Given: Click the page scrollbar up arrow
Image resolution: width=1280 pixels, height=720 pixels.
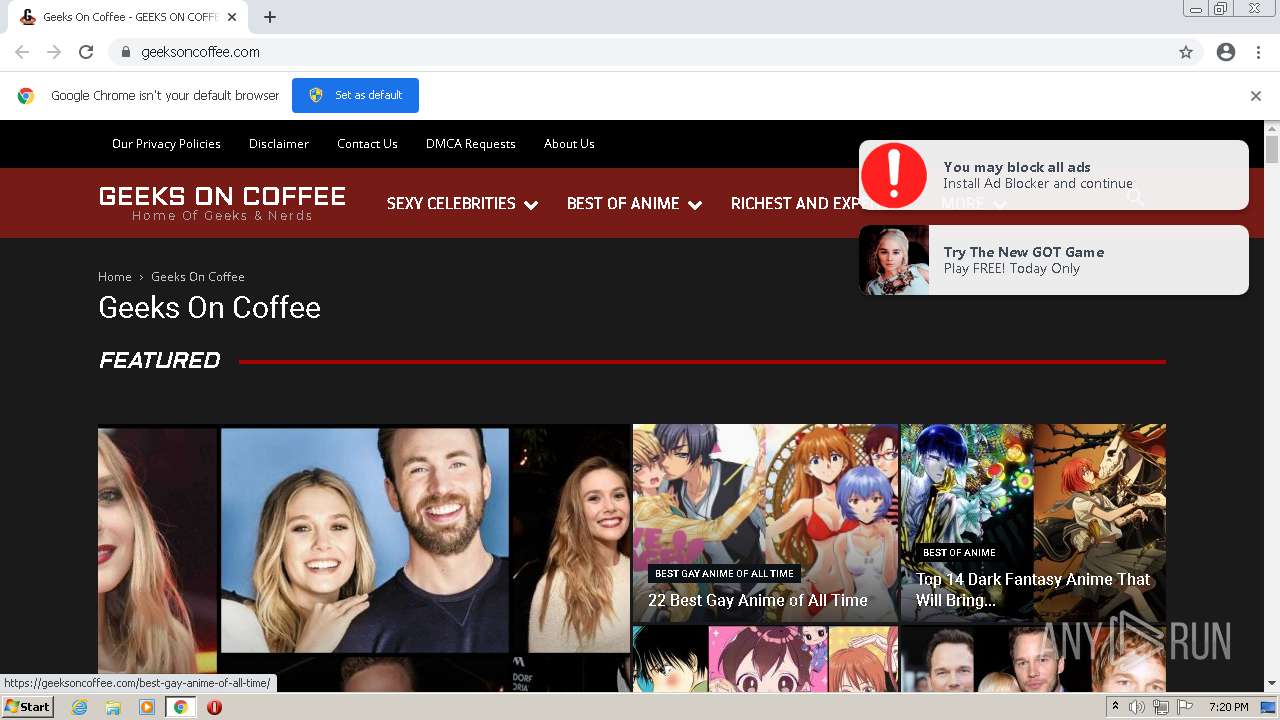Looking at the screenshot, I should tap(1272, 128).
